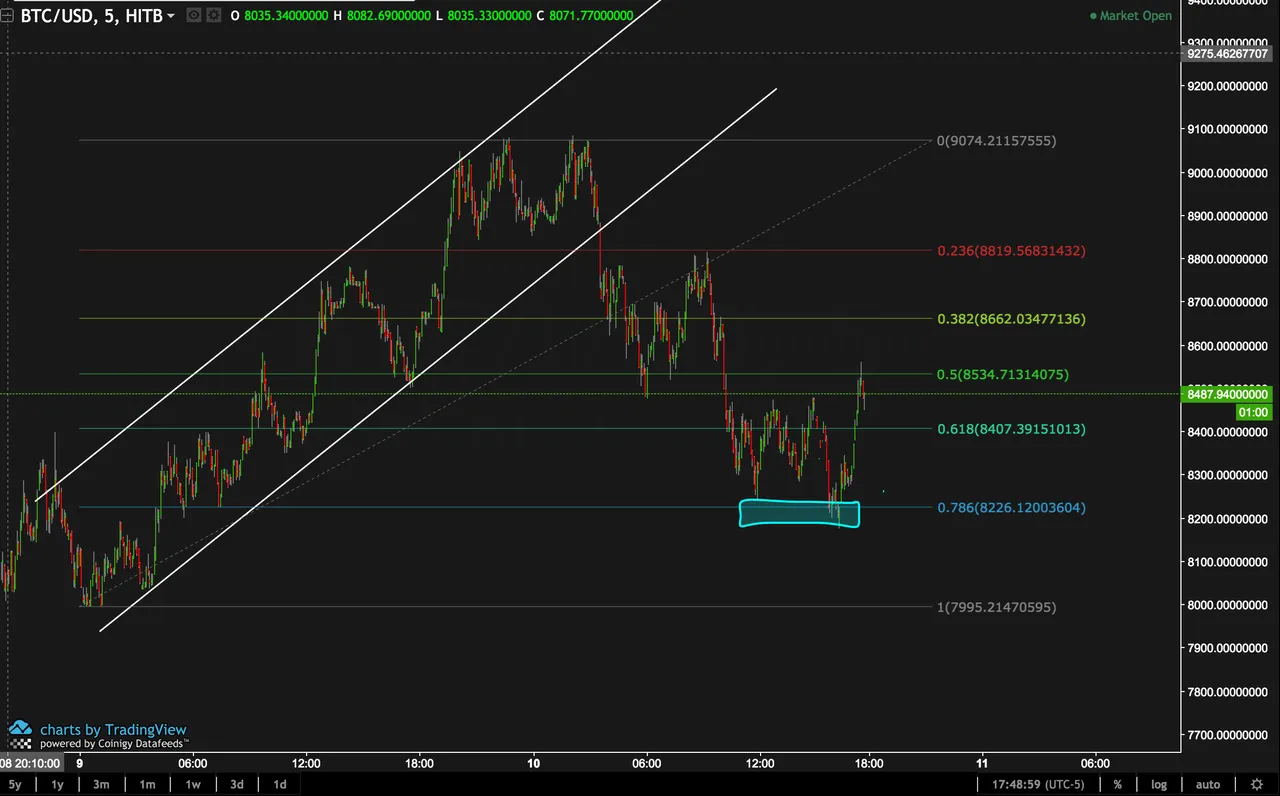Viewport: 1280px width, 796px height.
Task: Select the 1m time range
Action: (x=147, y=785)
